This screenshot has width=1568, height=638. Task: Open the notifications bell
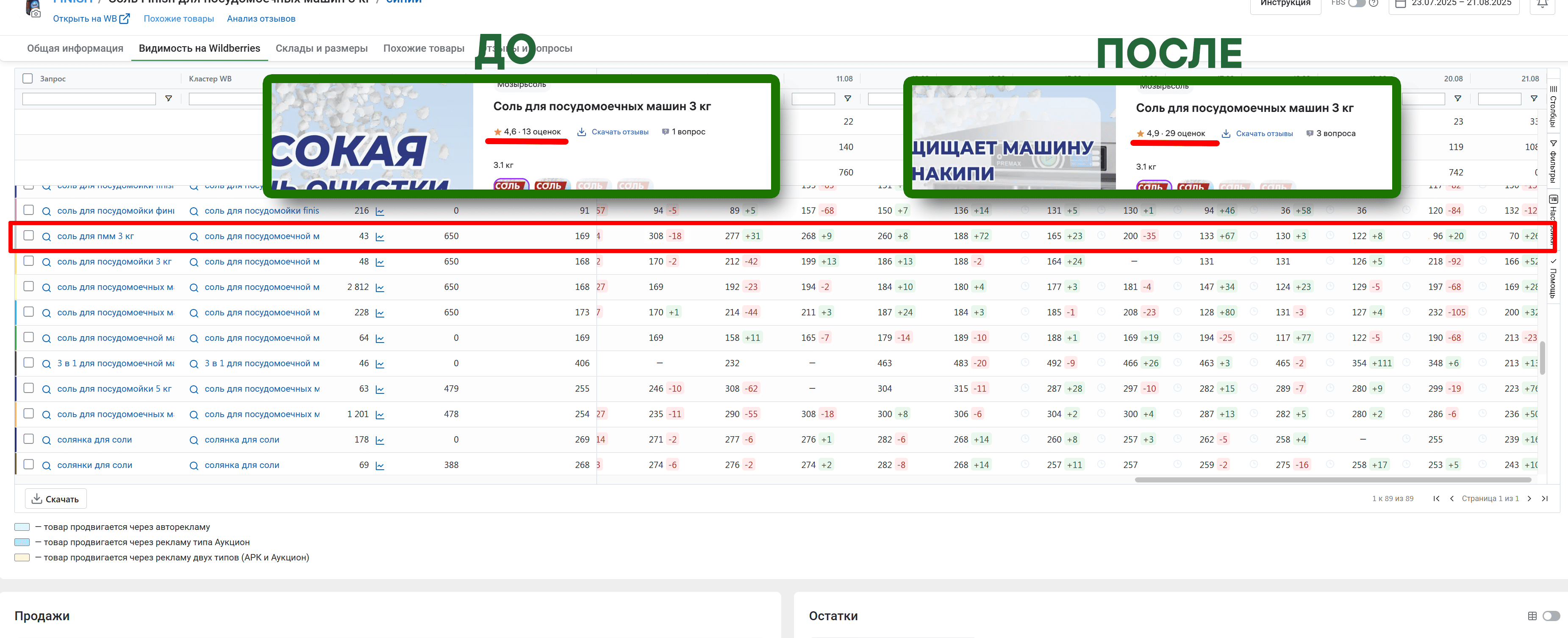pyautogui.click(x=1543, y=4)
